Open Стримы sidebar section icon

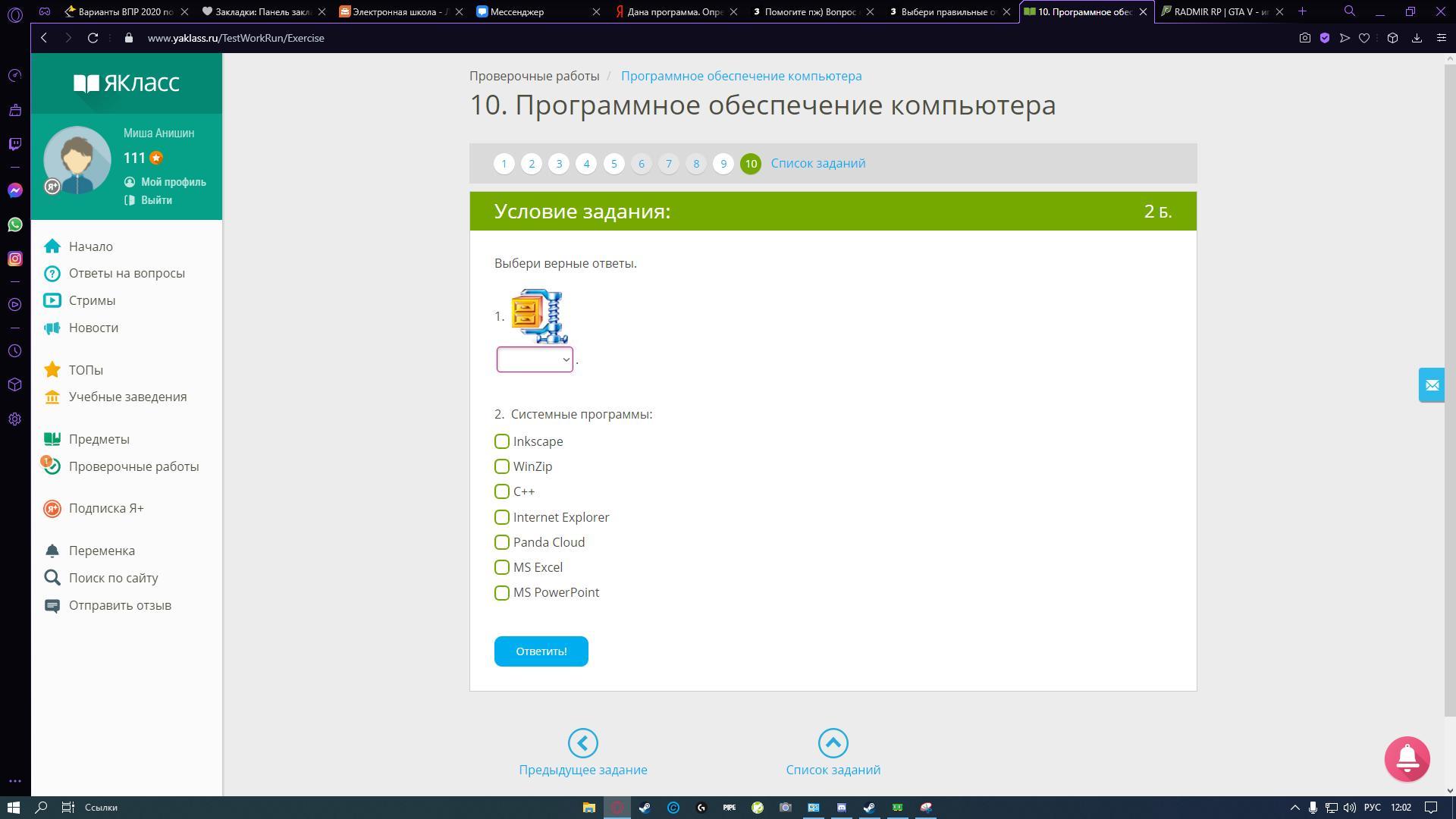(52, 299)
